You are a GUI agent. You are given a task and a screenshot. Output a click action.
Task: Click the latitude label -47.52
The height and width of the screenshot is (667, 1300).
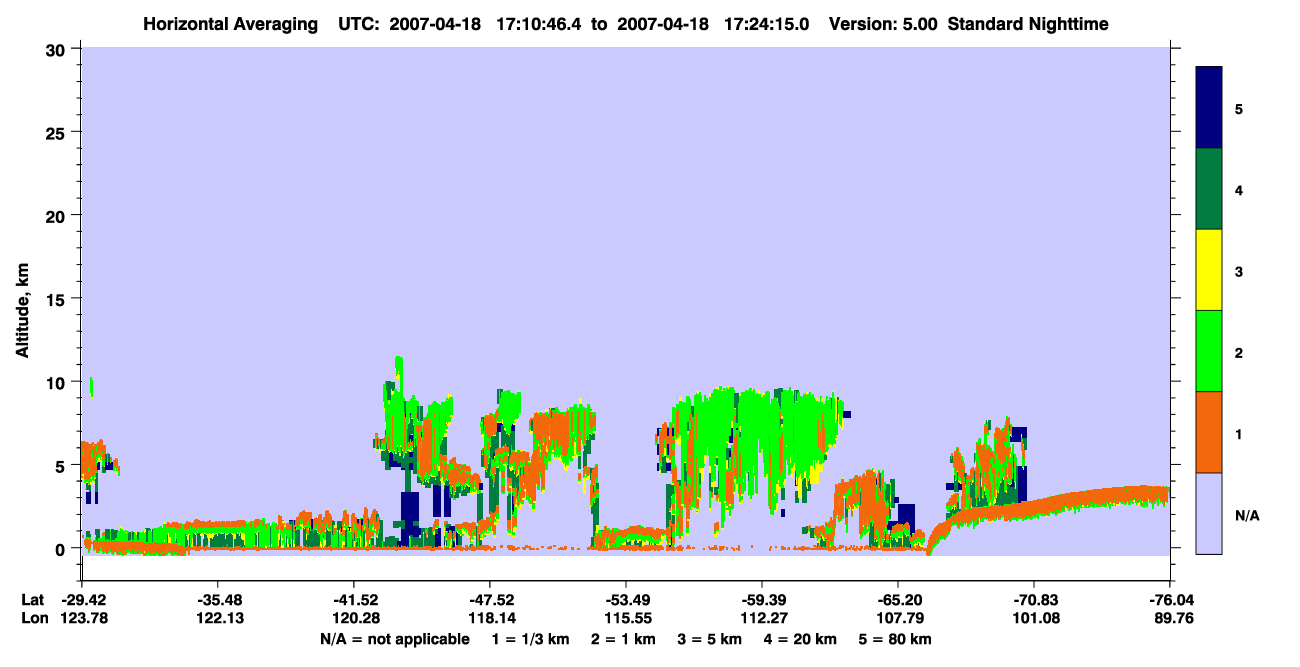pyautogui.click(x=489, y=601)
